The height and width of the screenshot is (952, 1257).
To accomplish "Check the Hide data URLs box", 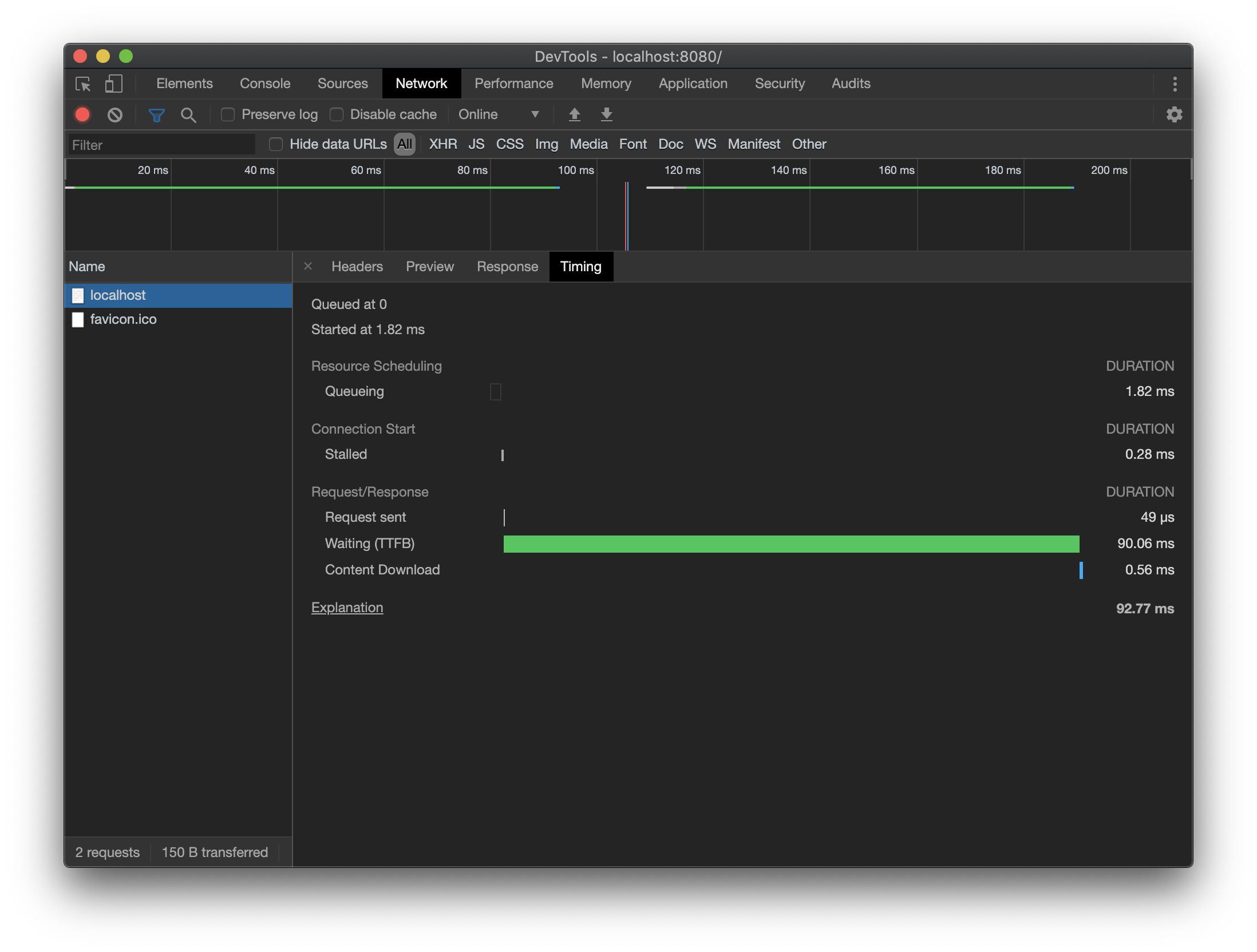I will [x=276, y=144].
